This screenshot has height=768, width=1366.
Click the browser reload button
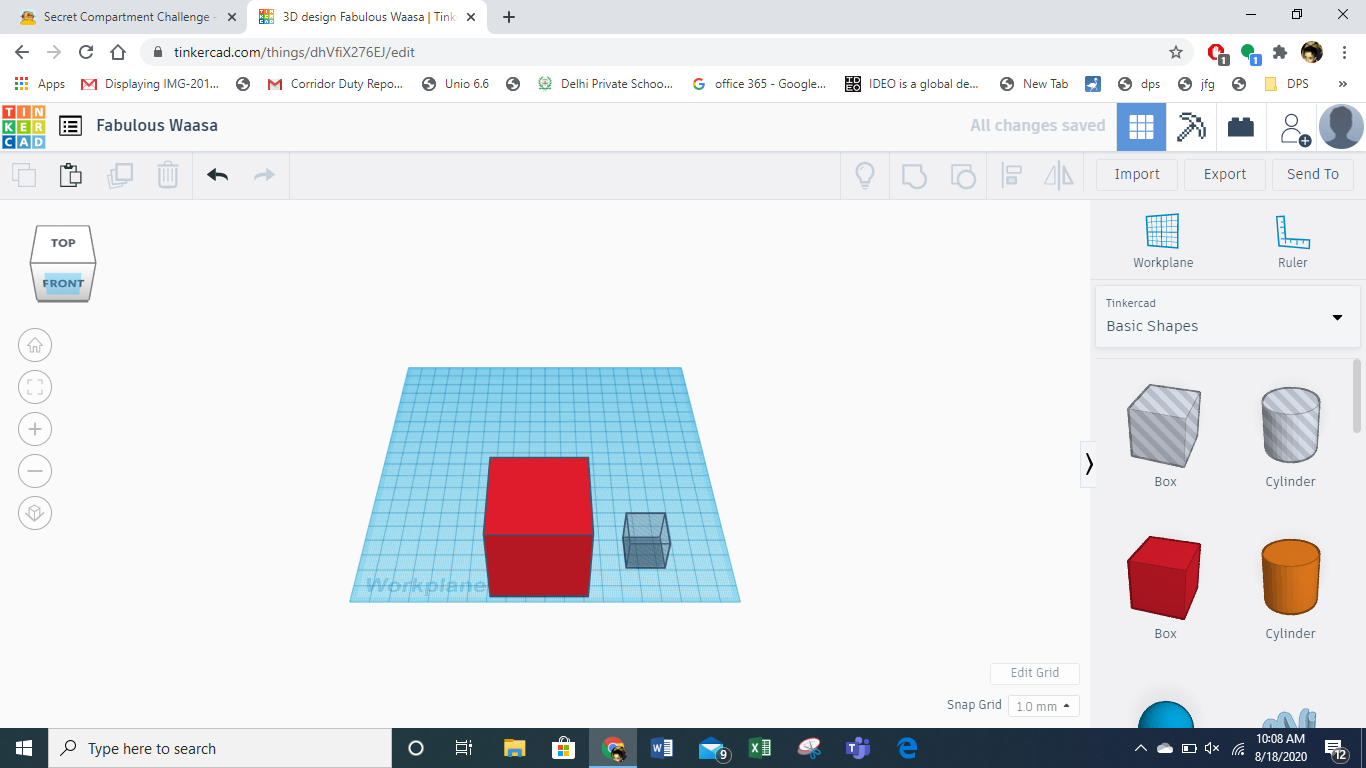(x=86, y=52)
